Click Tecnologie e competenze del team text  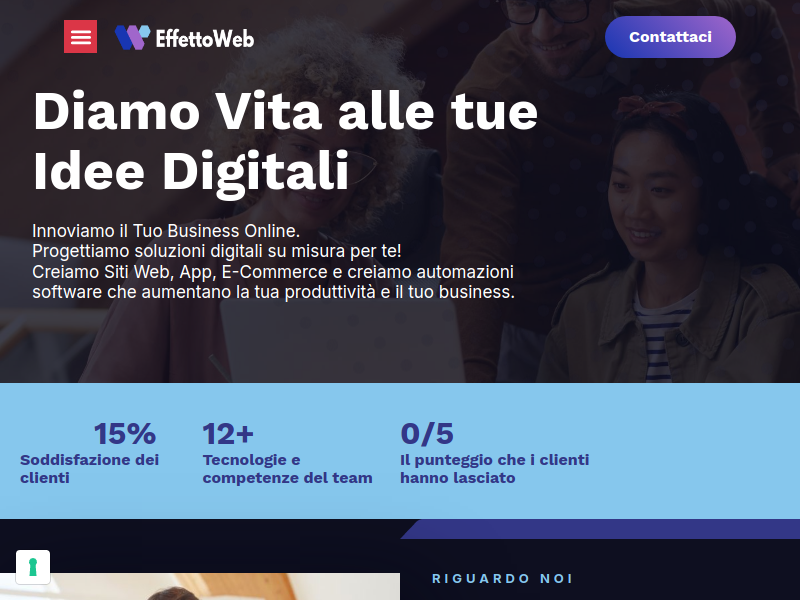pyautogui.click(x=287, y=469)
